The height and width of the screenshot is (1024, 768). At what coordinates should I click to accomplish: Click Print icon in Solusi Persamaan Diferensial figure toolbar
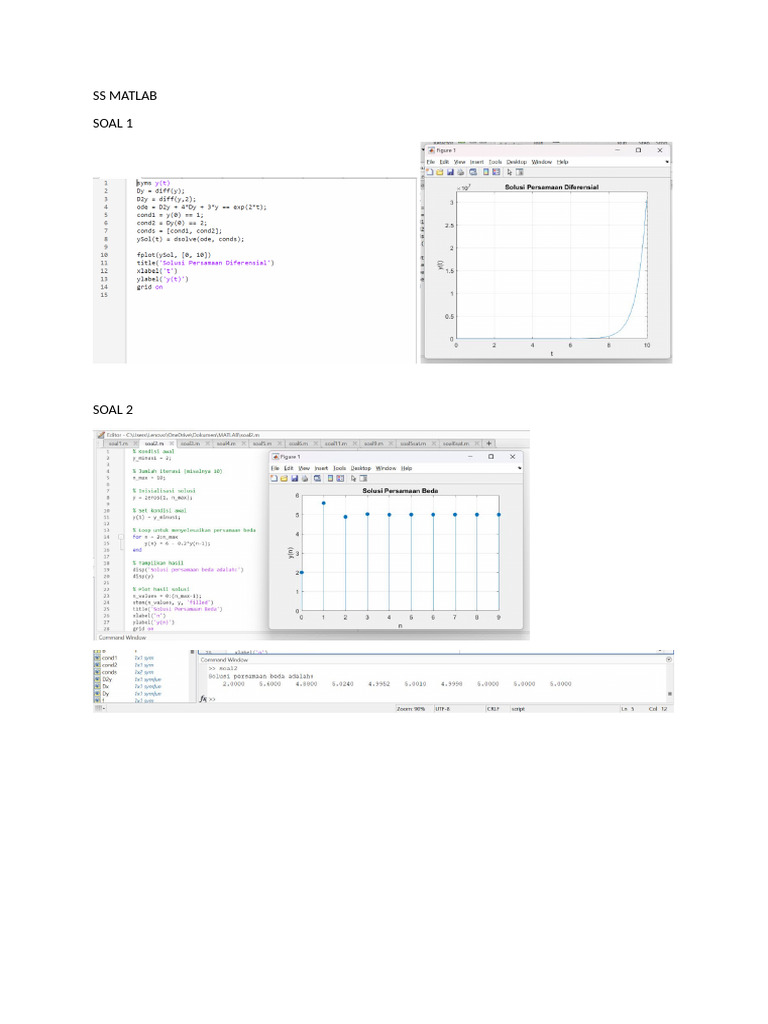(x=460, y=172)
